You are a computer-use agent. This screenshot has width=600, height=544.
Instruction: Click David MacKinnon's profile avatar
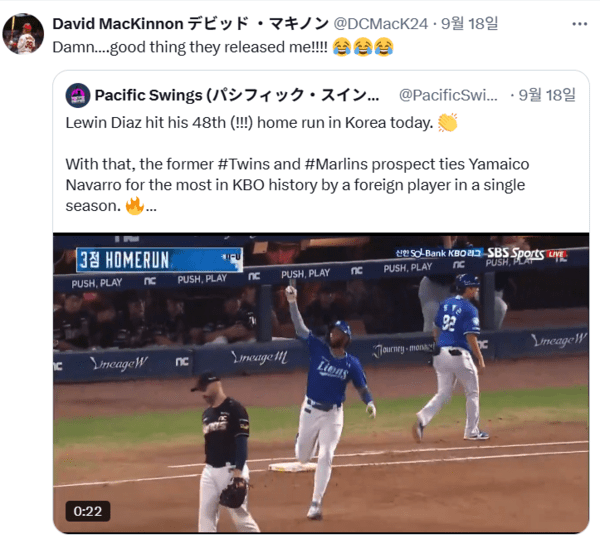coord(23,34)
